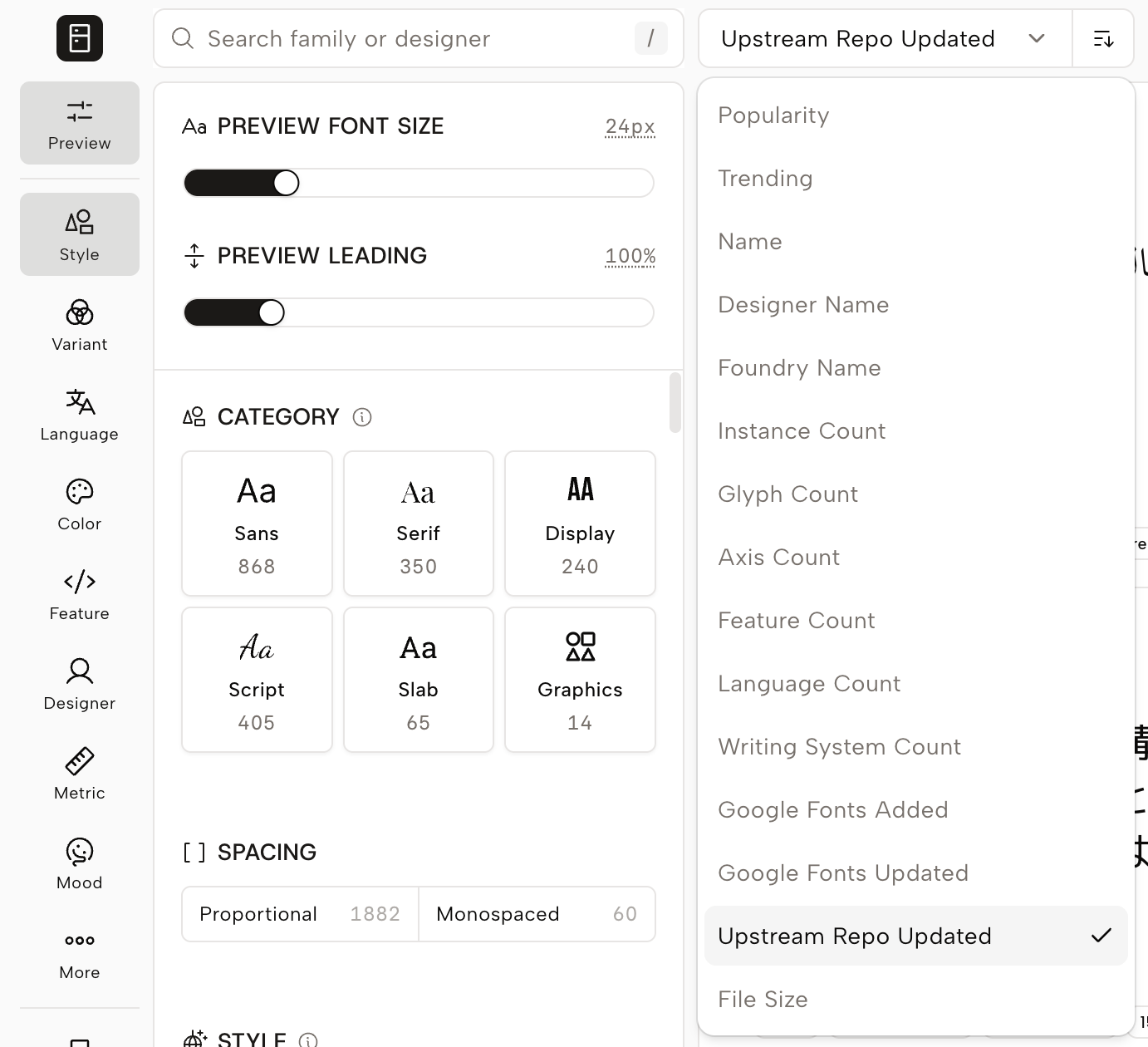This screenshot has width=1148, height=1047.
Task: Open the Mood sidebar section
Action: click(x=80, y=863)
